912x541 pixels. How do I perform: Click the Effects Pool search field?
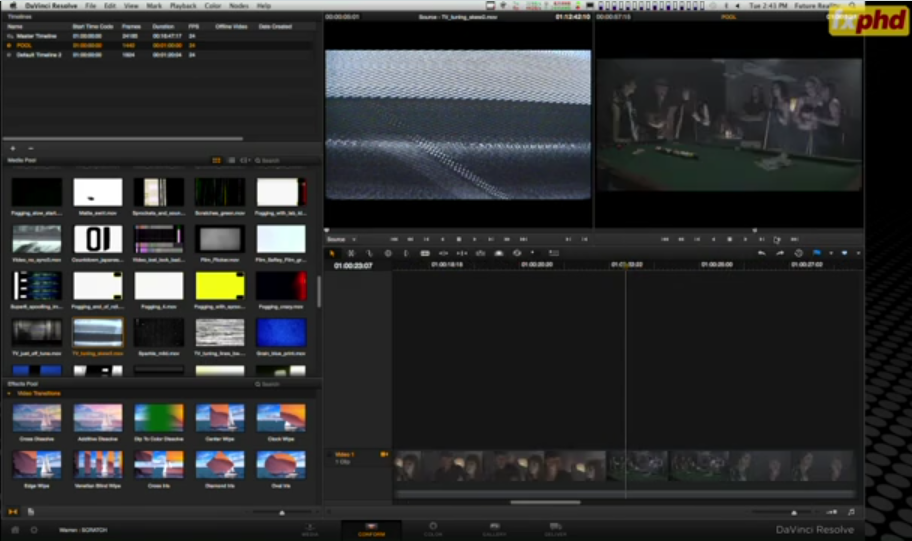click(x=285, y=384)
